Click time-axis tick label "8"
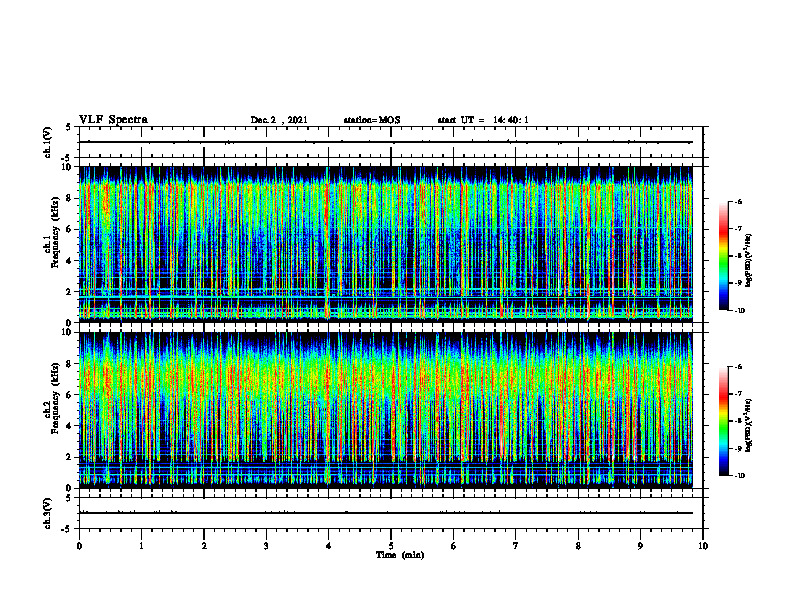The width and height of the screenshot is (792, 612). tap(578, 546)
